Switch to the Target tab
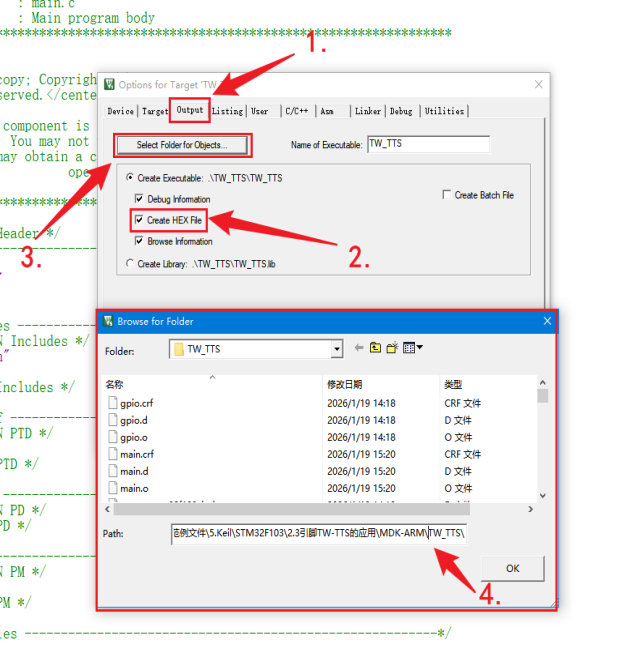The width and height of the screenshot is (638, 653). click(155, 111)
